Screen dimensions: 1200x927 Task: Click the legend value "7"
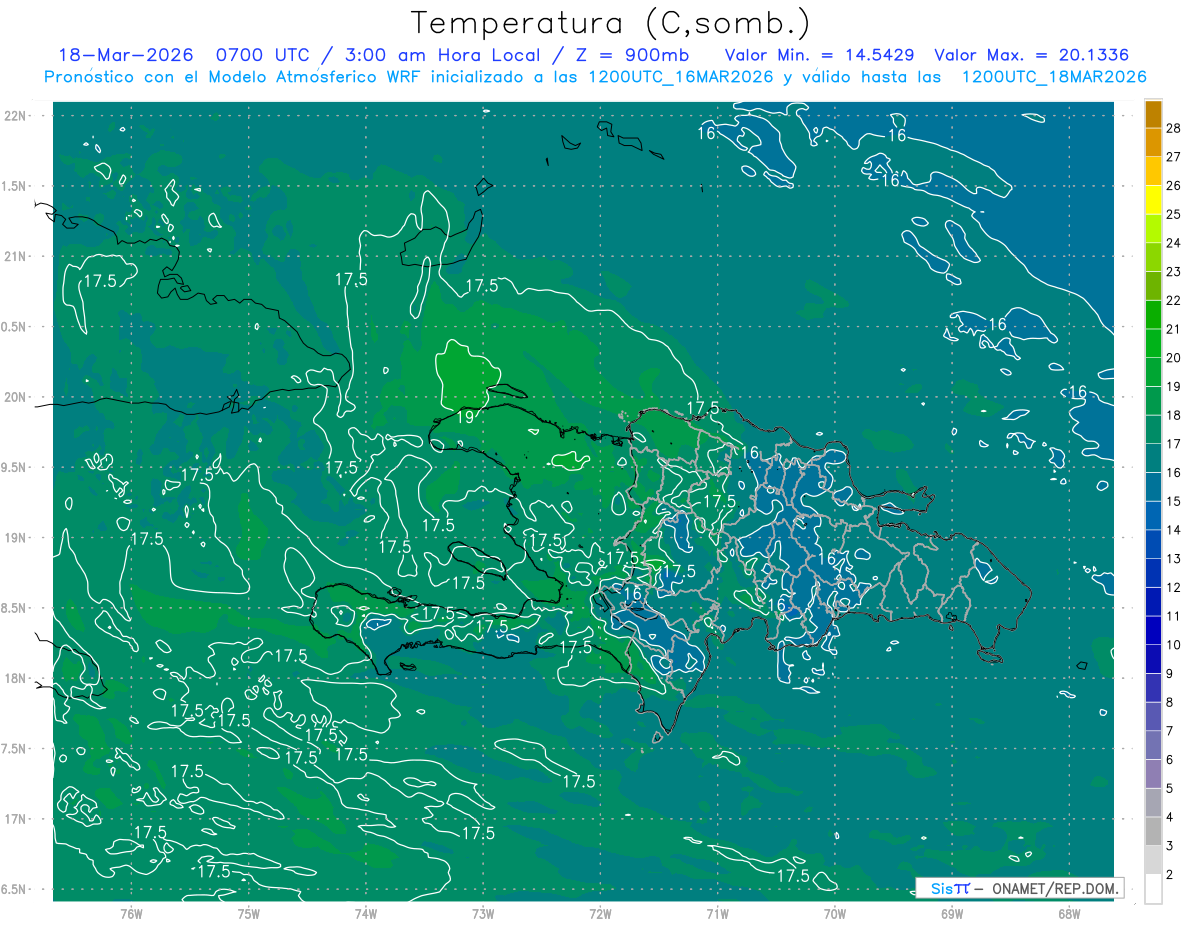pyautogui.click(x=1172, y=731)
